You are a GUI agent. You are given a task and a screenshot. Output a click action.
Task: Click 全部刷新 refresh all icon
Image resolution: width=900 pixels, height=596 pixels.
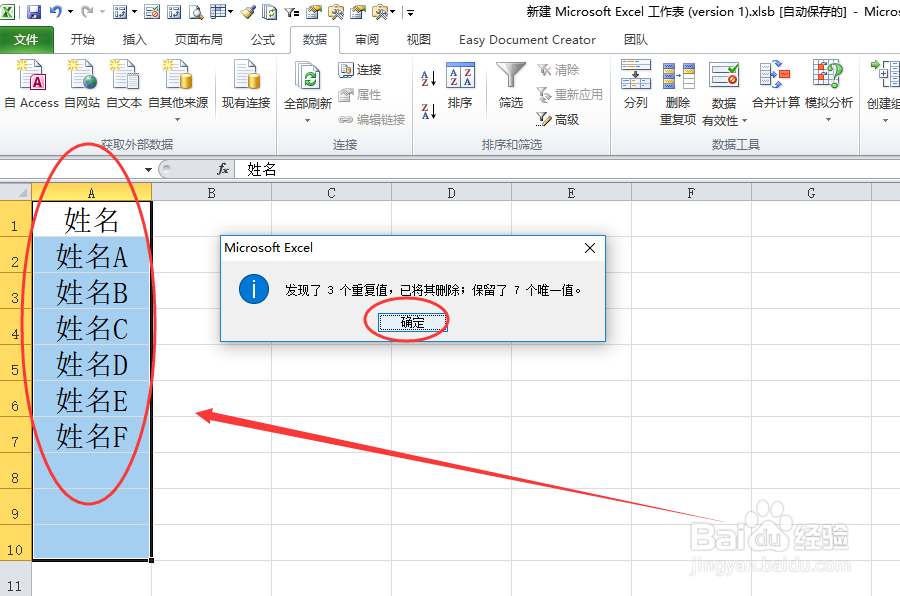pyautogui.click(x=308, y=78)
